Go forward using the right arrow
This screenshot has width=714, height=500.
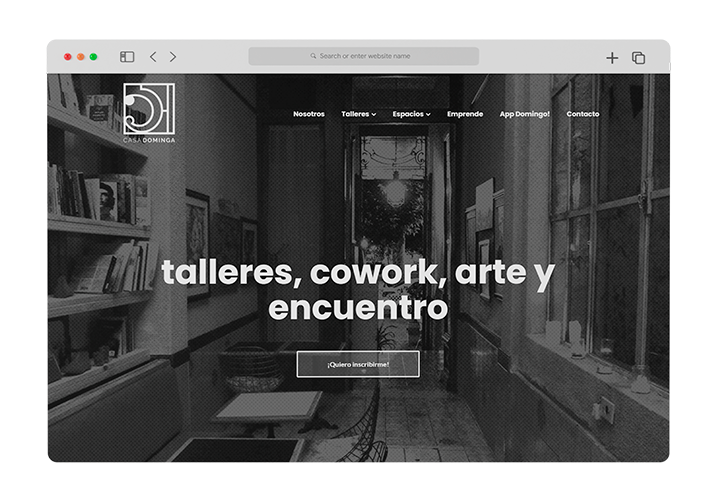coord(173,57)
